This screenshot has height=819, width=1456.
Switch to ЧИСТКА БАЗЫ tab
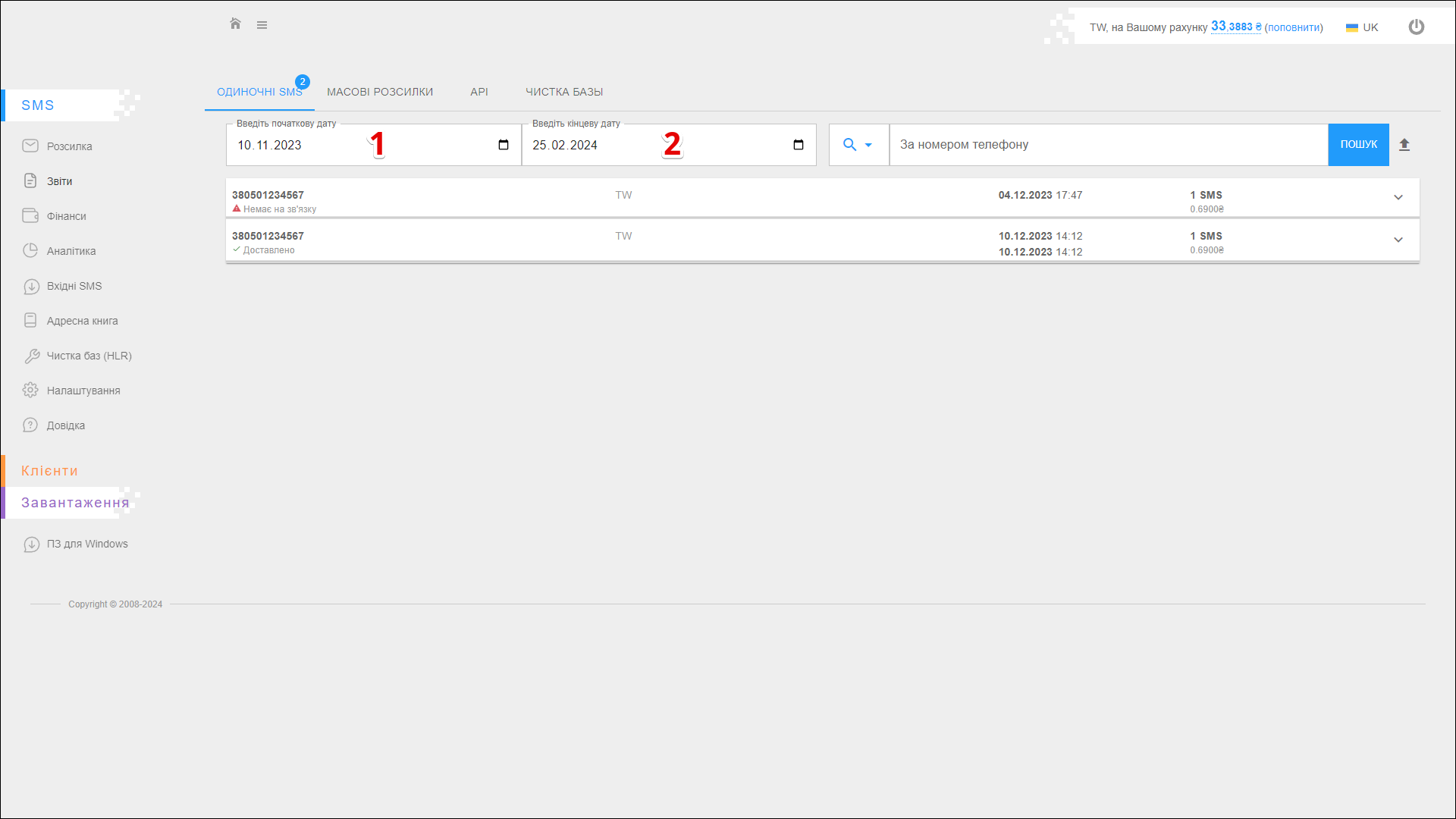tap(564, 92)
